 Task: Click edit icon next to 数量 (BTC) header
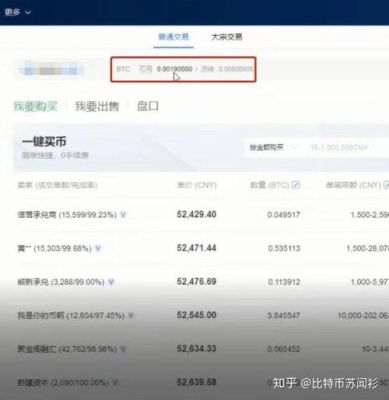[296, 185]
